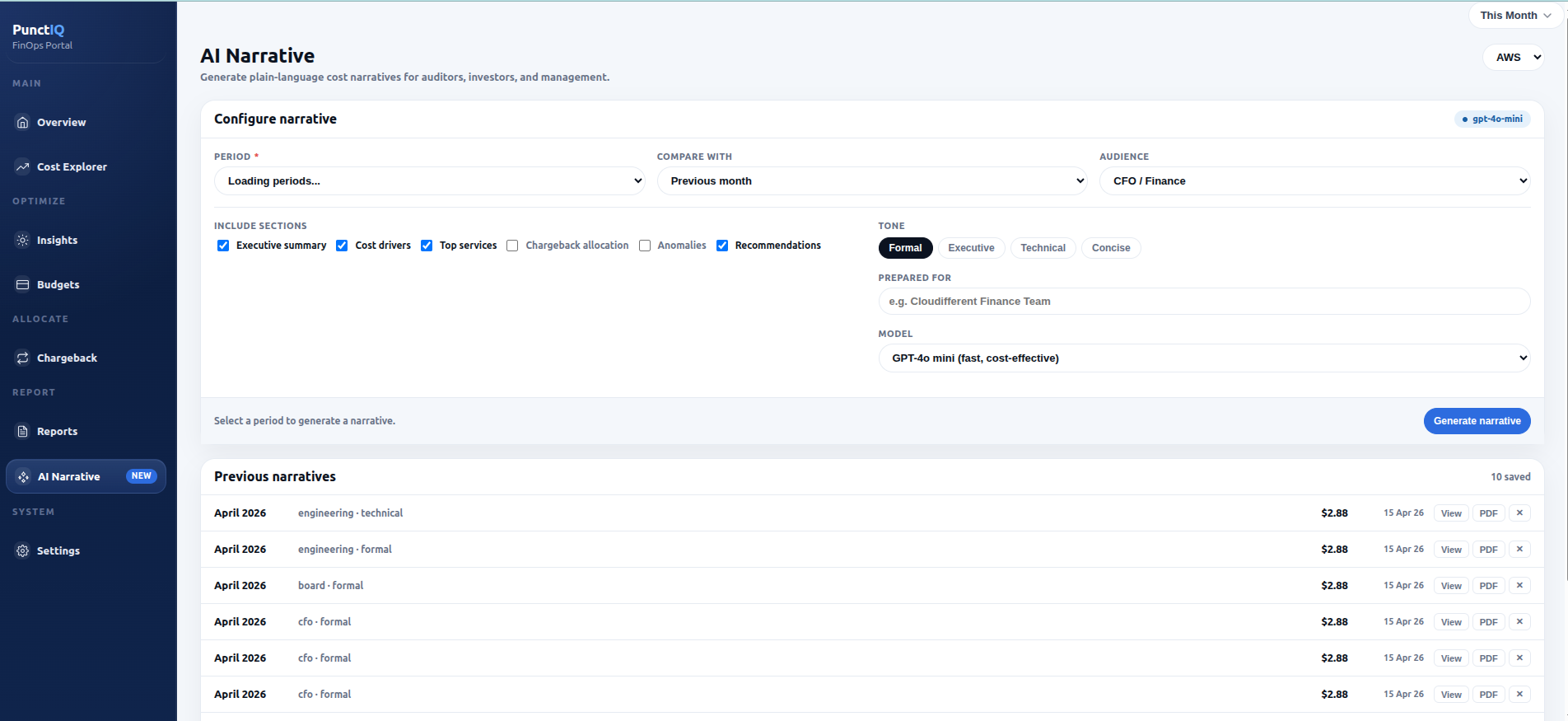
Task: Delete the board · formal narrative with X
Action: pyautogui.click(x=1519, y=585)
